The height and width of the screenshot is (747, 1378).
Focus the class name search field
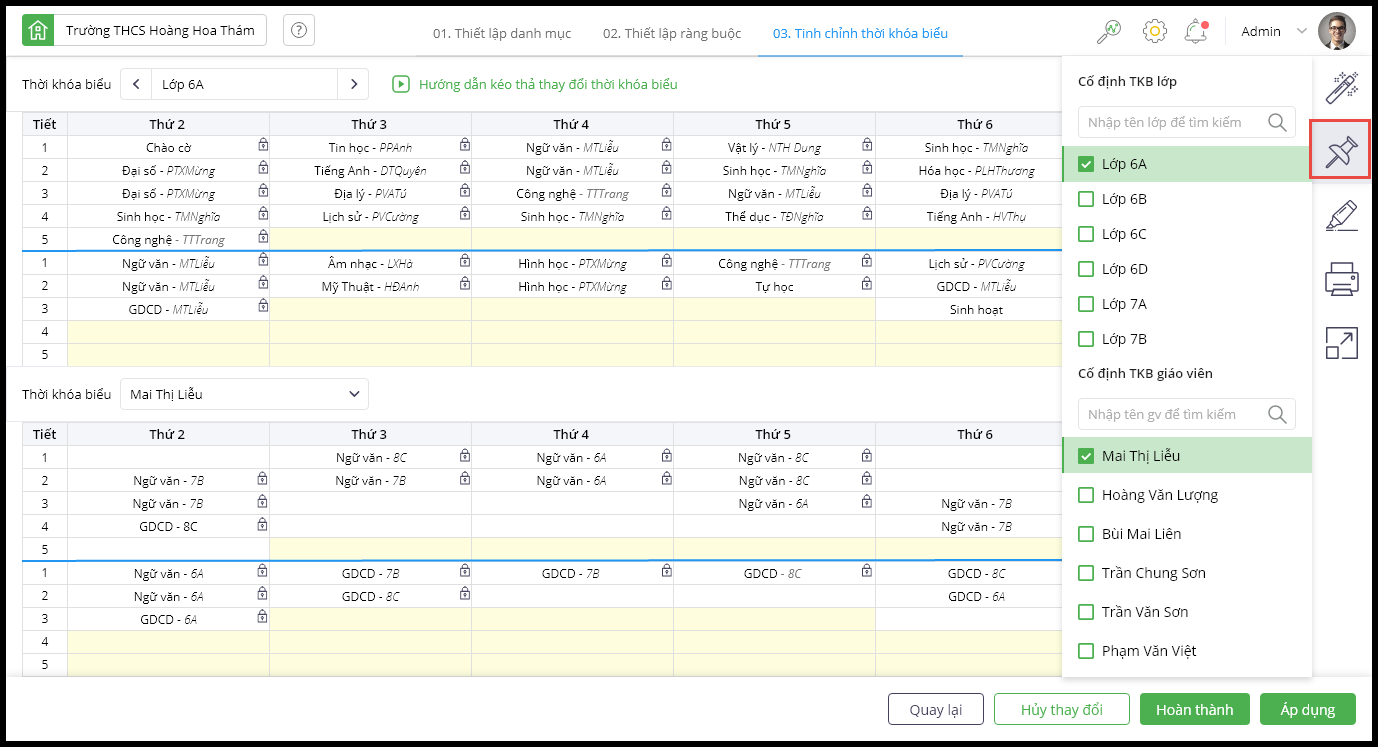tap(1172, 122)
